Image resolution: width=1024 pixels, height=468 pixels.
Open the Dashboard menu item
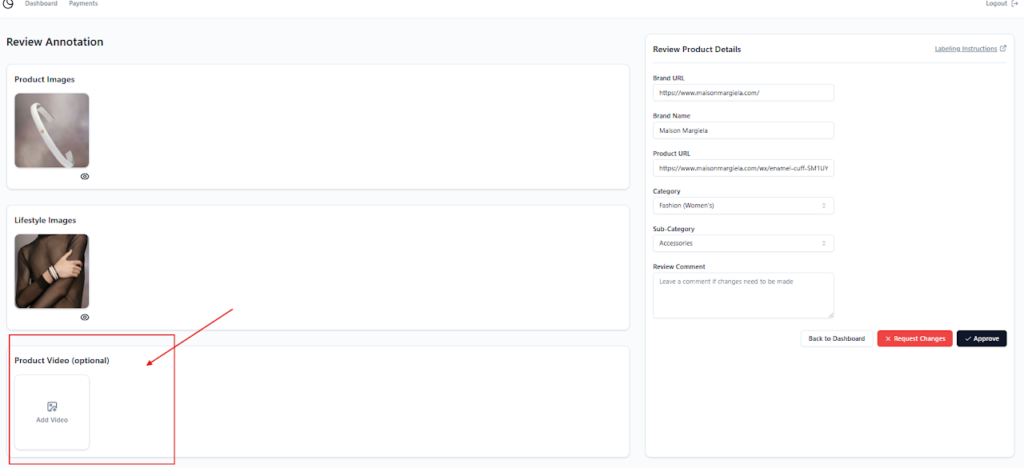tap(41, 4)
